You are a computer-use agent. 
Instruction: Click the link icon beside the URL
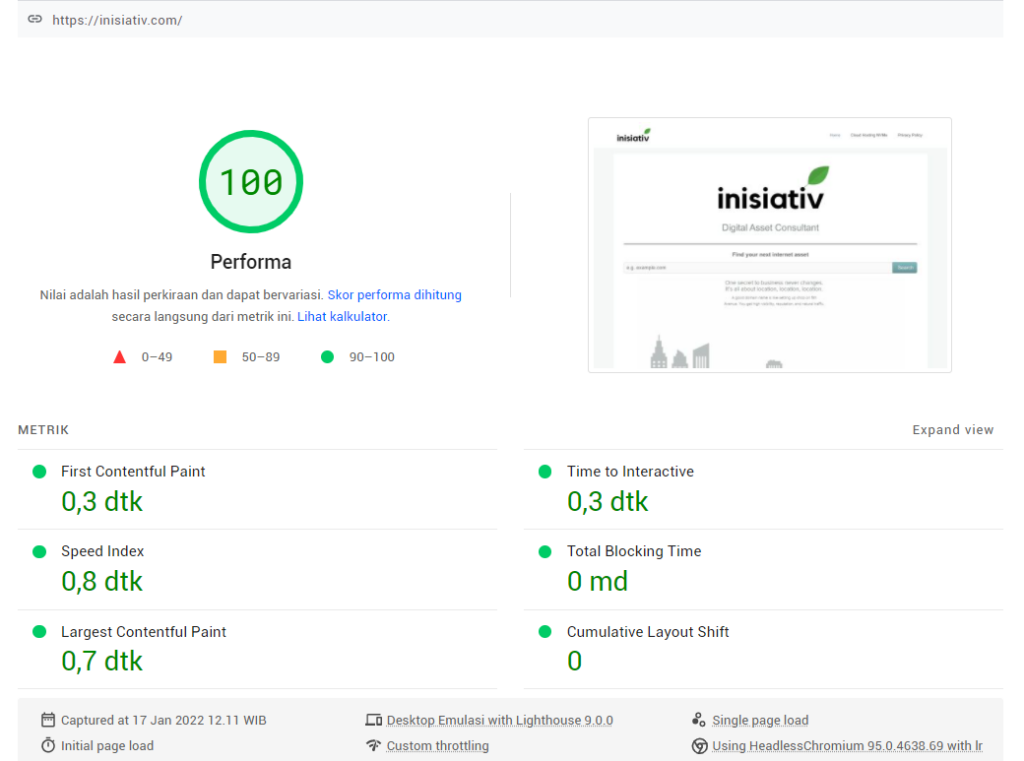click(x=35, y=20)
